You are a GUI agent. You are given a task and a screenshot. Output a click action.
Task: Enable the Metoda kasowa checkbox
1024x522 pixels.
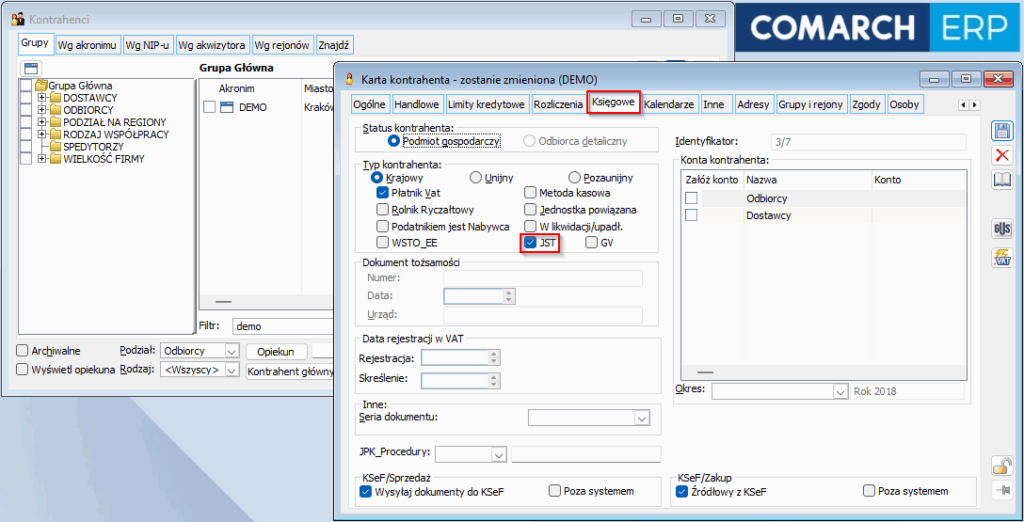tap(530, 193)
